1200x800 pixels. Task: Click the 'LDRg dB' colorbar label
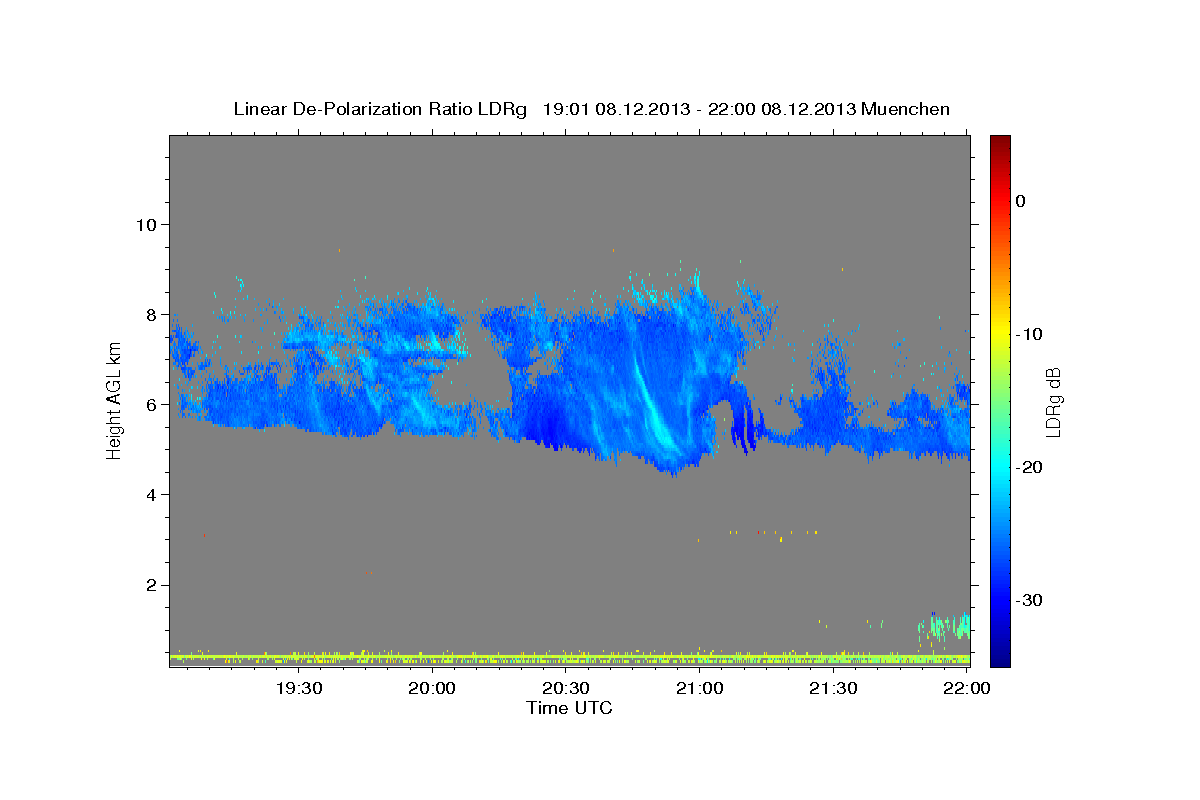click(1052, 402)
